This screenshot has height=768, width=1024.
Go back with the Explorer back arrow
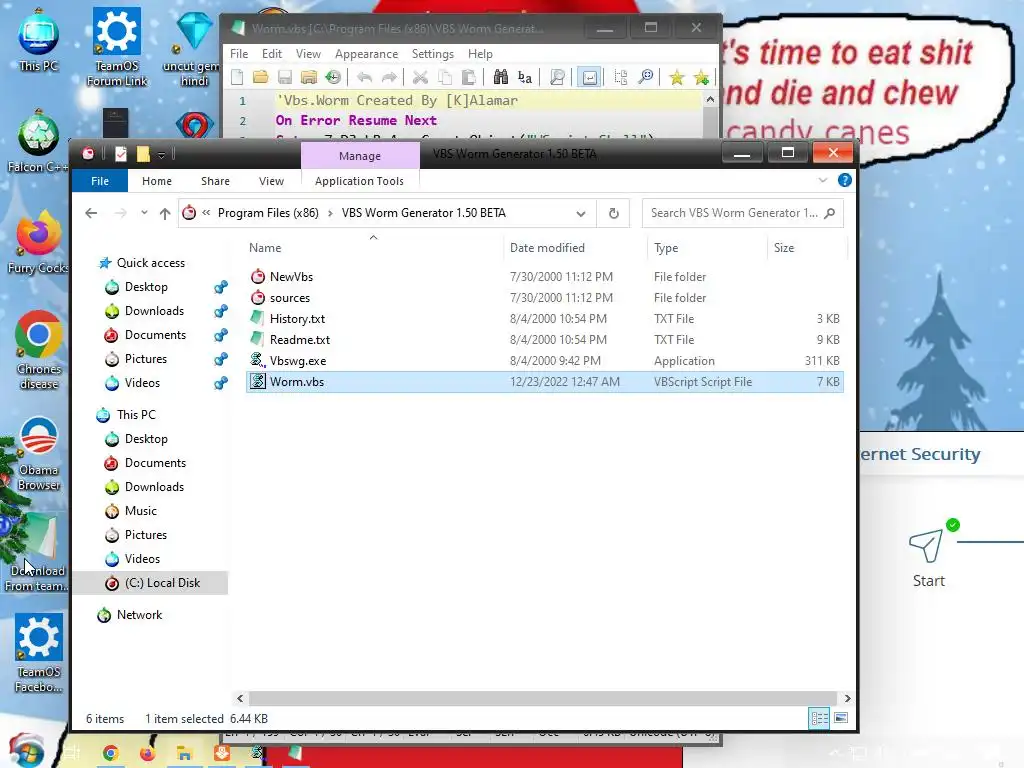click(x=91, y=213)
